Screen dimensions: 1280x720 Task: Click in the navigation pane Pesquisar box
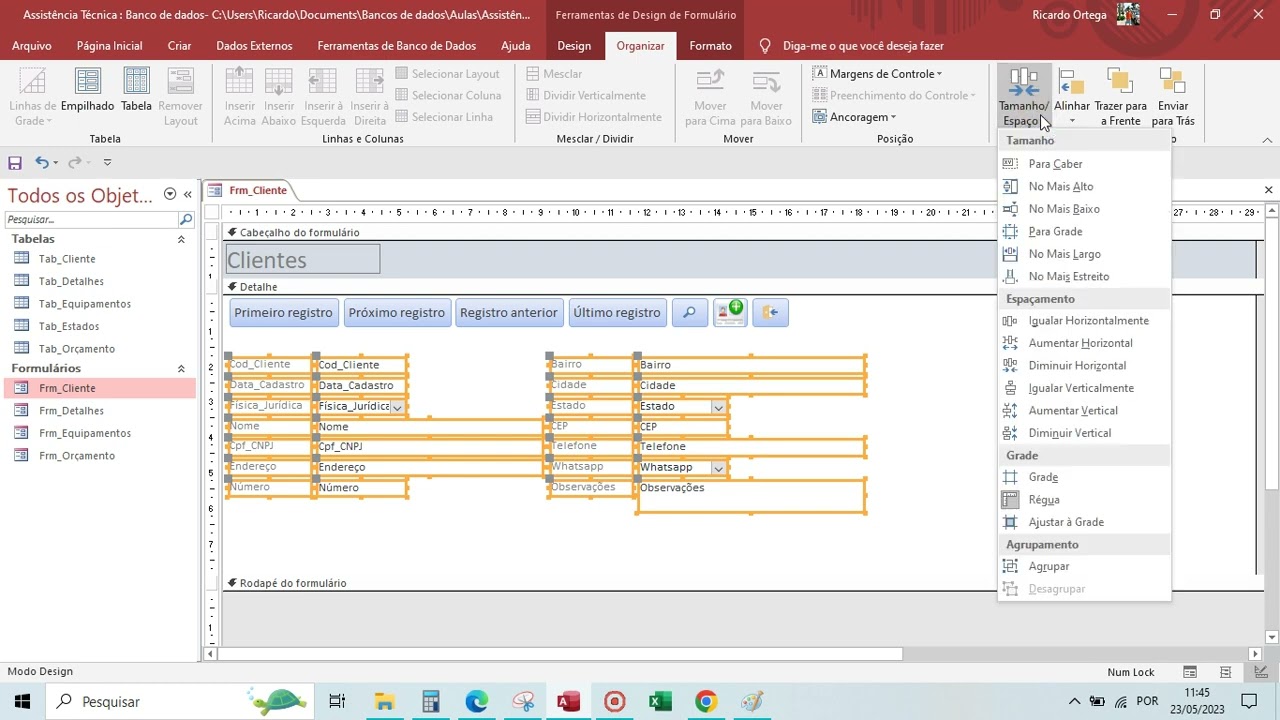(x=90, y=219)
